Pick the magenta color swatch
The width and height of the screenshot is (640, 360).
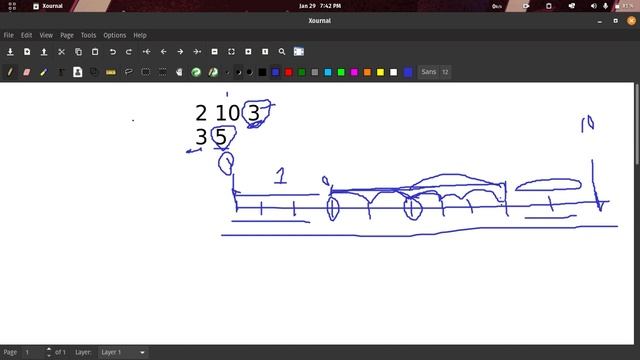coord(354,72)
